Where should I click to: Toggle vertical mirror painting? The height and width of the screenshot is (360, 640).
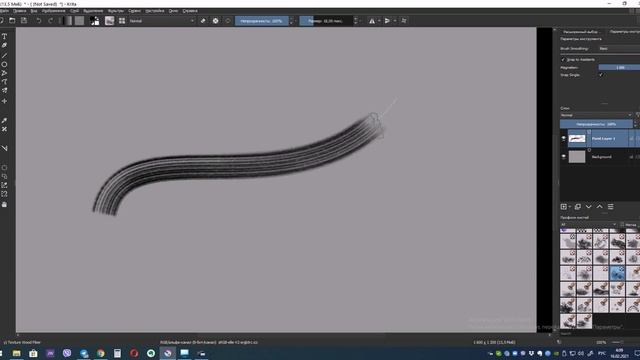(x=387, y=21)
